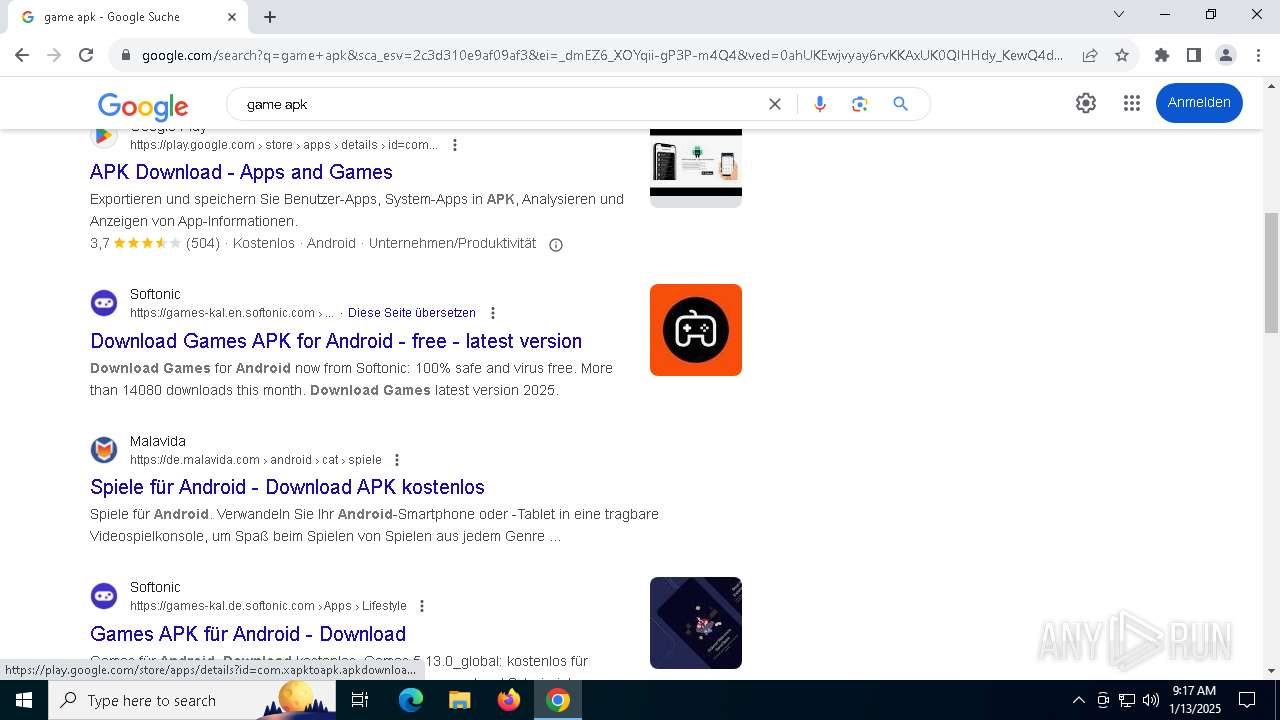Bookmark this page with the star icon

[x=1122, y=56]
